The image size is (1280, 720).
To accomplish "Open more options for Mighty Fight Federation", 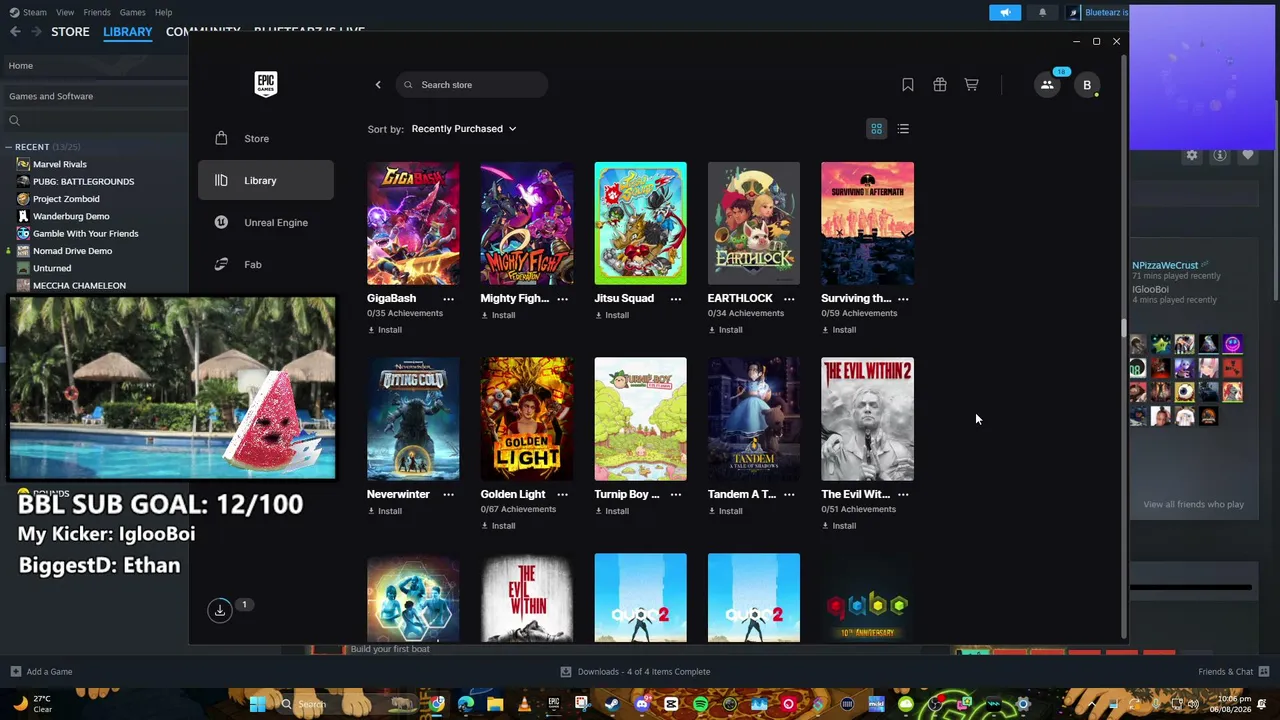I will (562, 299).
